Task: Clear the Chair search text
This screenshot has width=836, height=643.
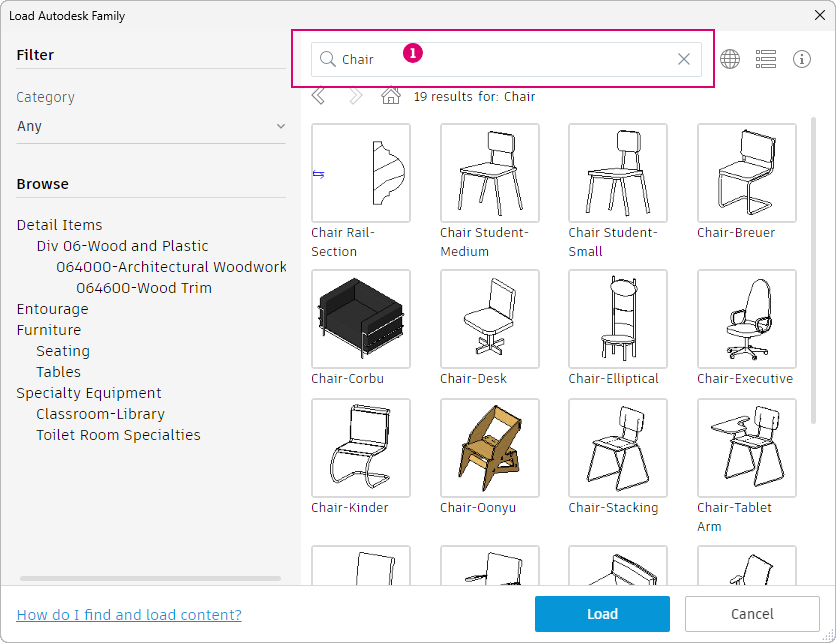Action: point(684,59)
